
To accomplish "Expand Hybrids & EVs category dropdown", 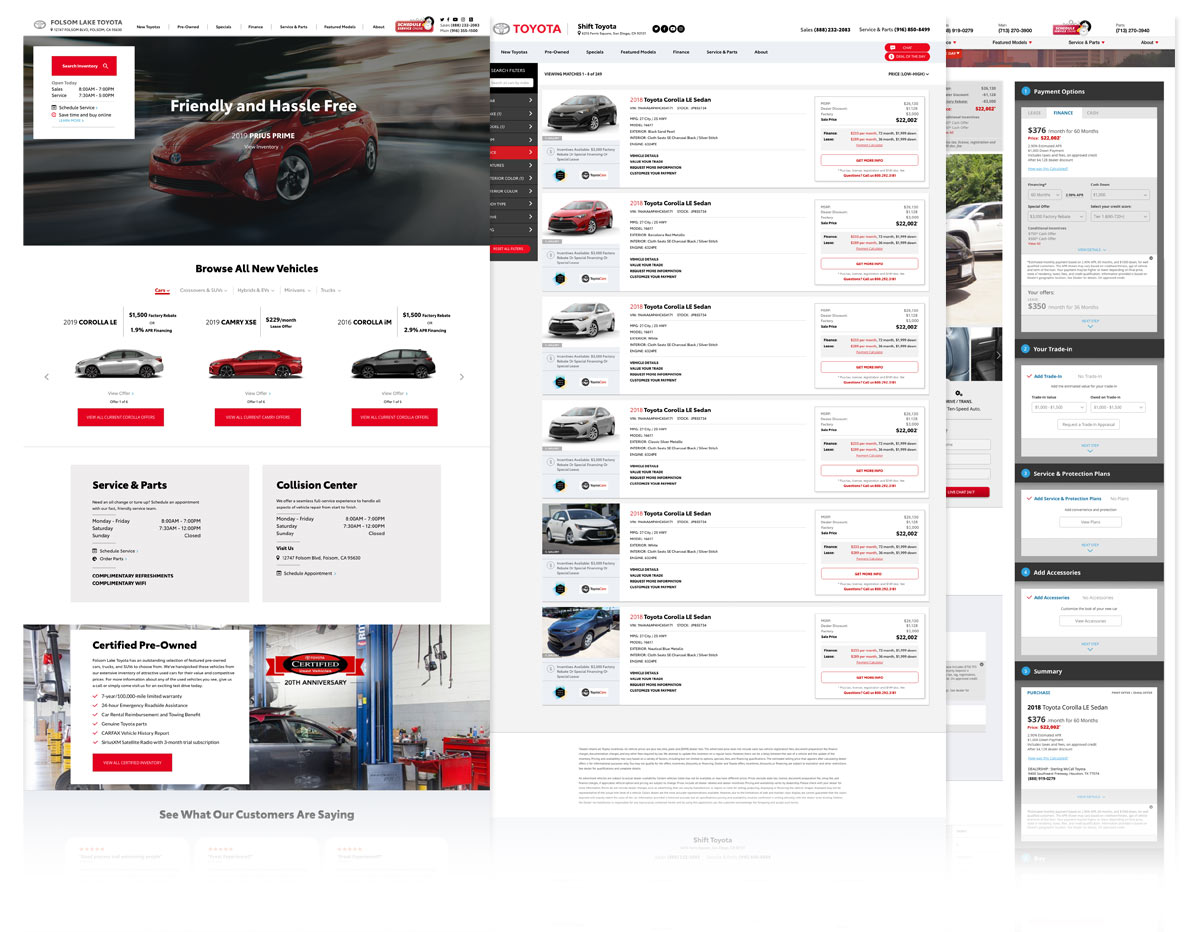I will point(256,290).
